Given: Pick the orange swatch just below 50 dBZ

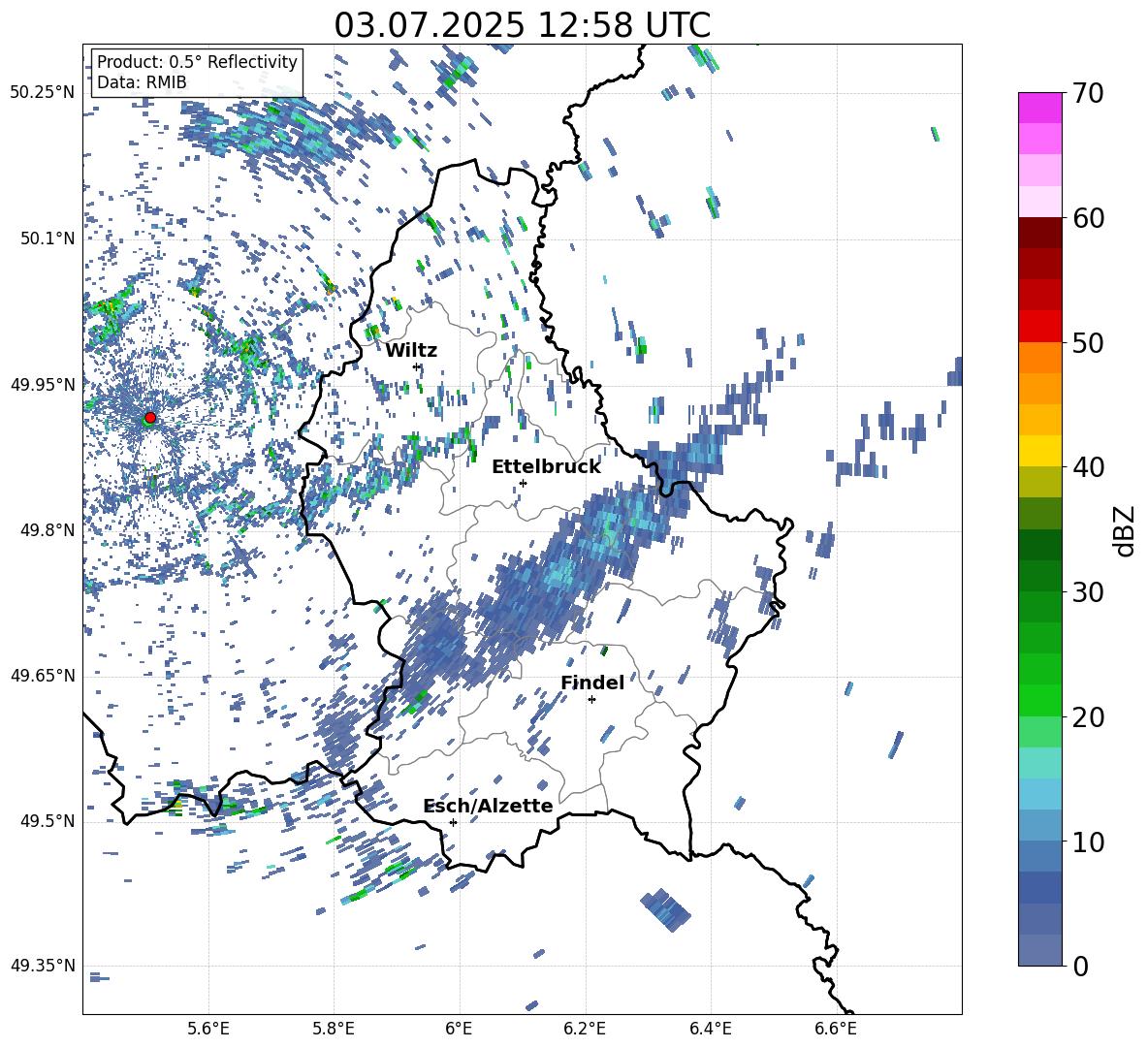Looking at the screenshot, I should pyautogui.click(x=1039, y=358).
